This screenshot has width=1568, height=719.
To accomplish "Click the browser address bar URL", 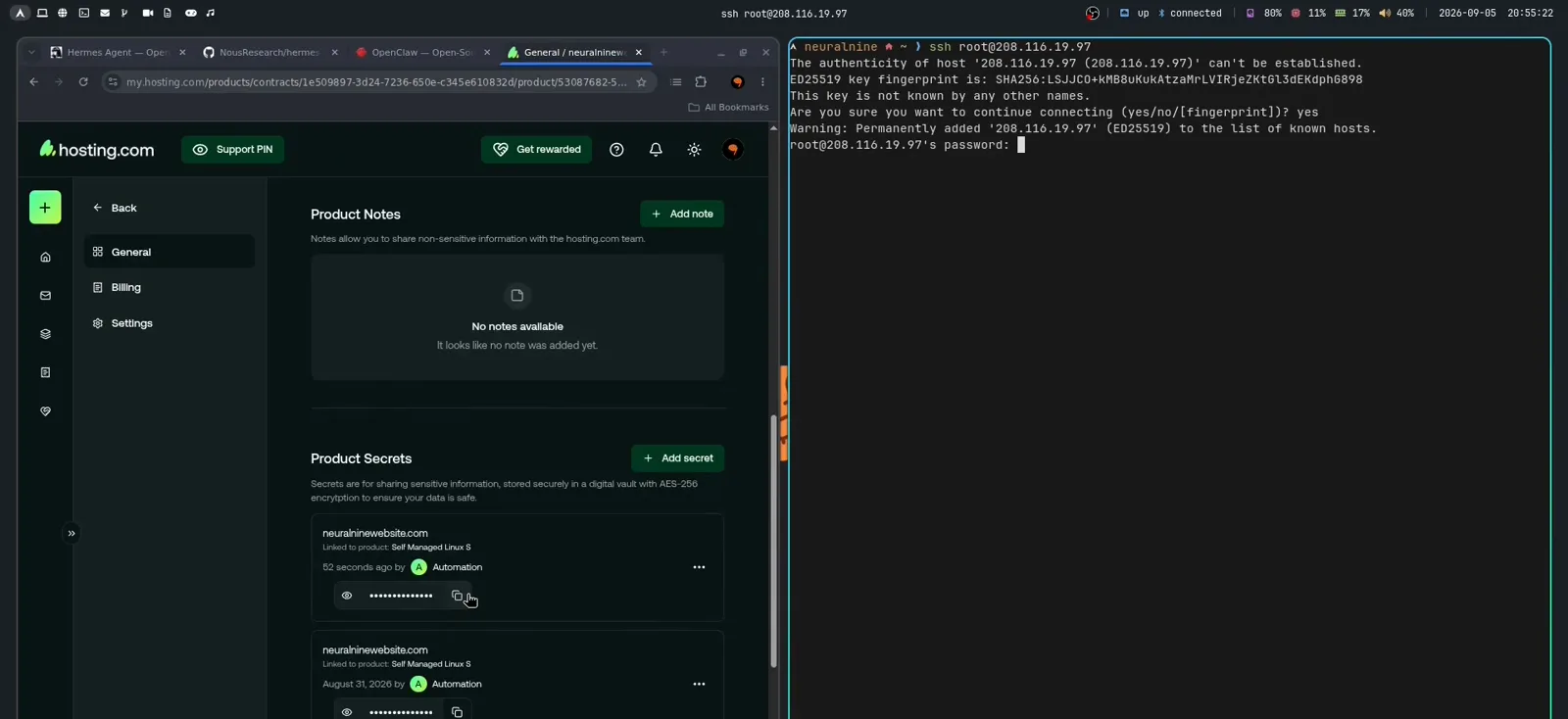I will 376,82.
